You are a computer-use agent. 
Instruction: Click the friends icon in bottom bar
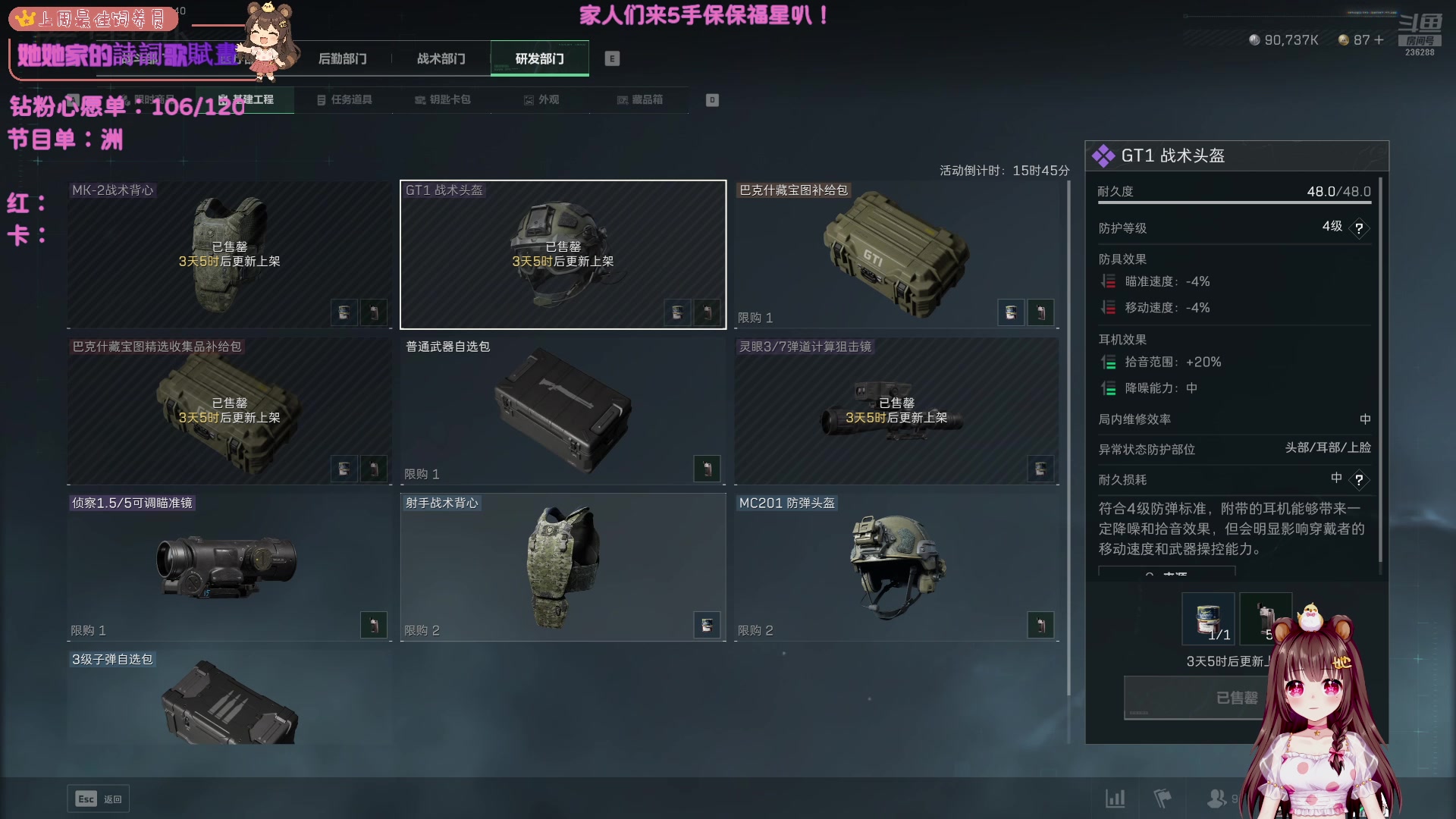tap(1216, 798)
